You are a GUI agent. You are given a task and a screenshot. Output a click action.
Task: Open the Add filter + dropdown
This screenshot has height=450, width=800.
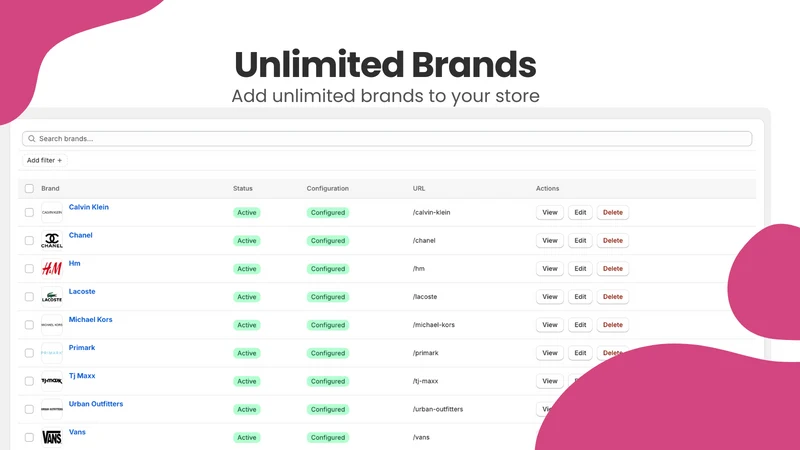(44, 160)
